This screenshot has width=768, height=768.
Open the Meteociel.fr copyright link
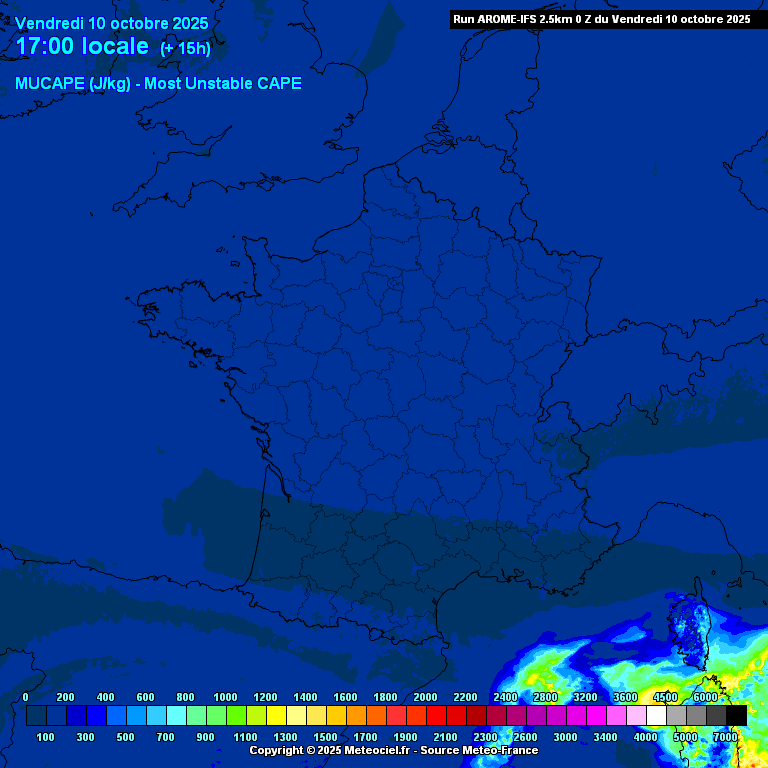[x=330, y=750]
